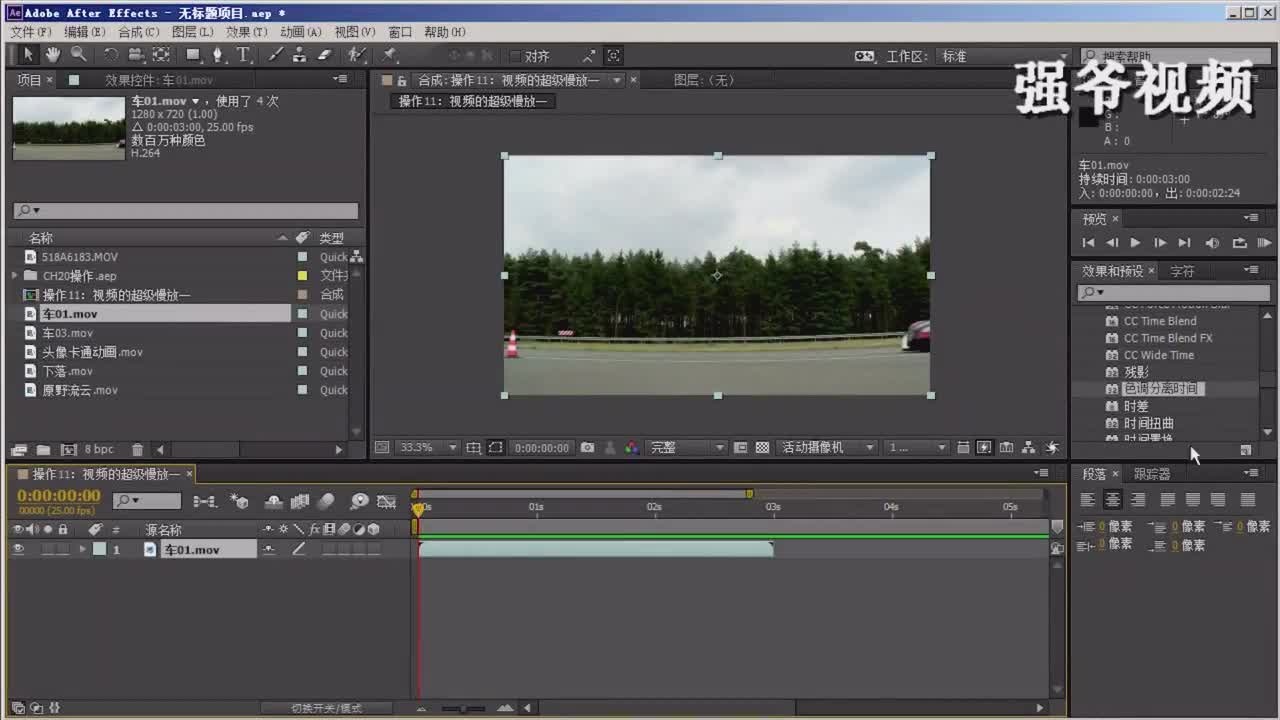The image size is (1280, 720).
Task: Click the 切换开关/模式 button
Action: click(x=326, y=708)
